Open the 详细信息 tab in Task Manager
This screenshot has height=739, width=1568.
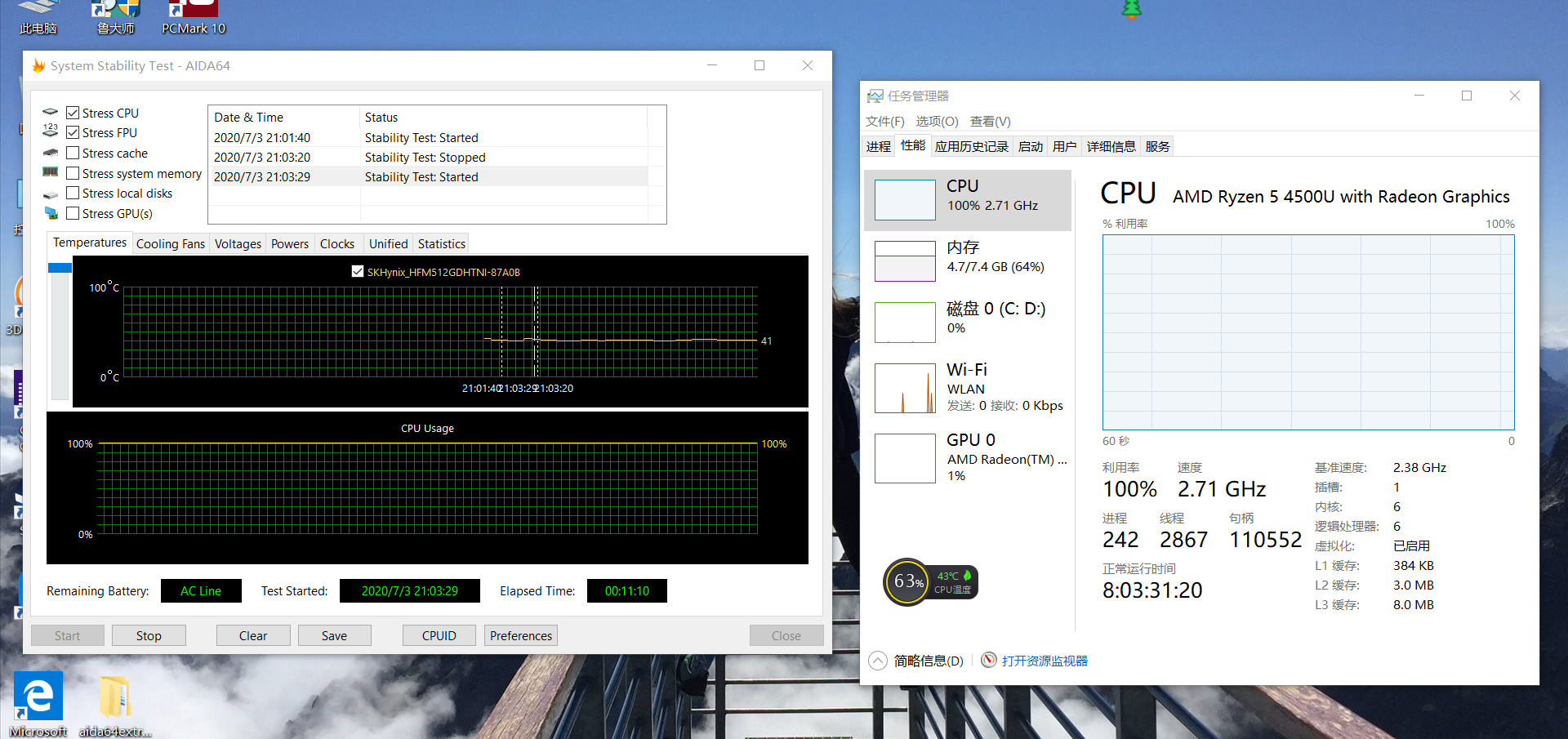click(x=1111, y=146)
